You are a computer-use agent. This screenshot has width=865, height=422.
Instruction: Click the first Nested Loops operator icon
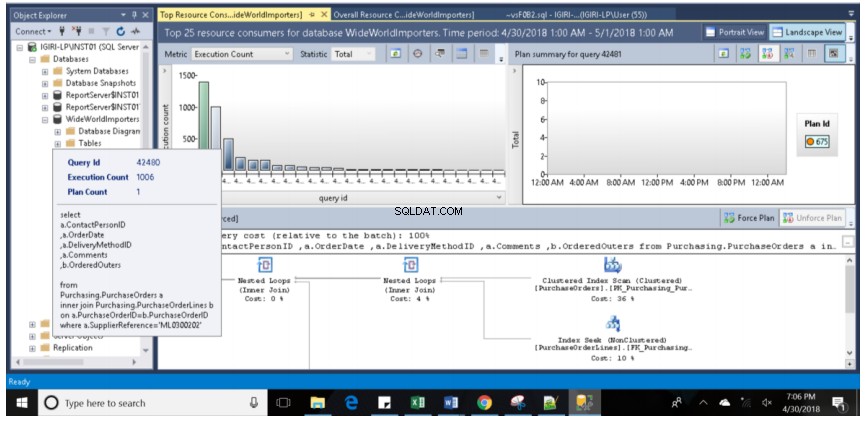point(264,265)
